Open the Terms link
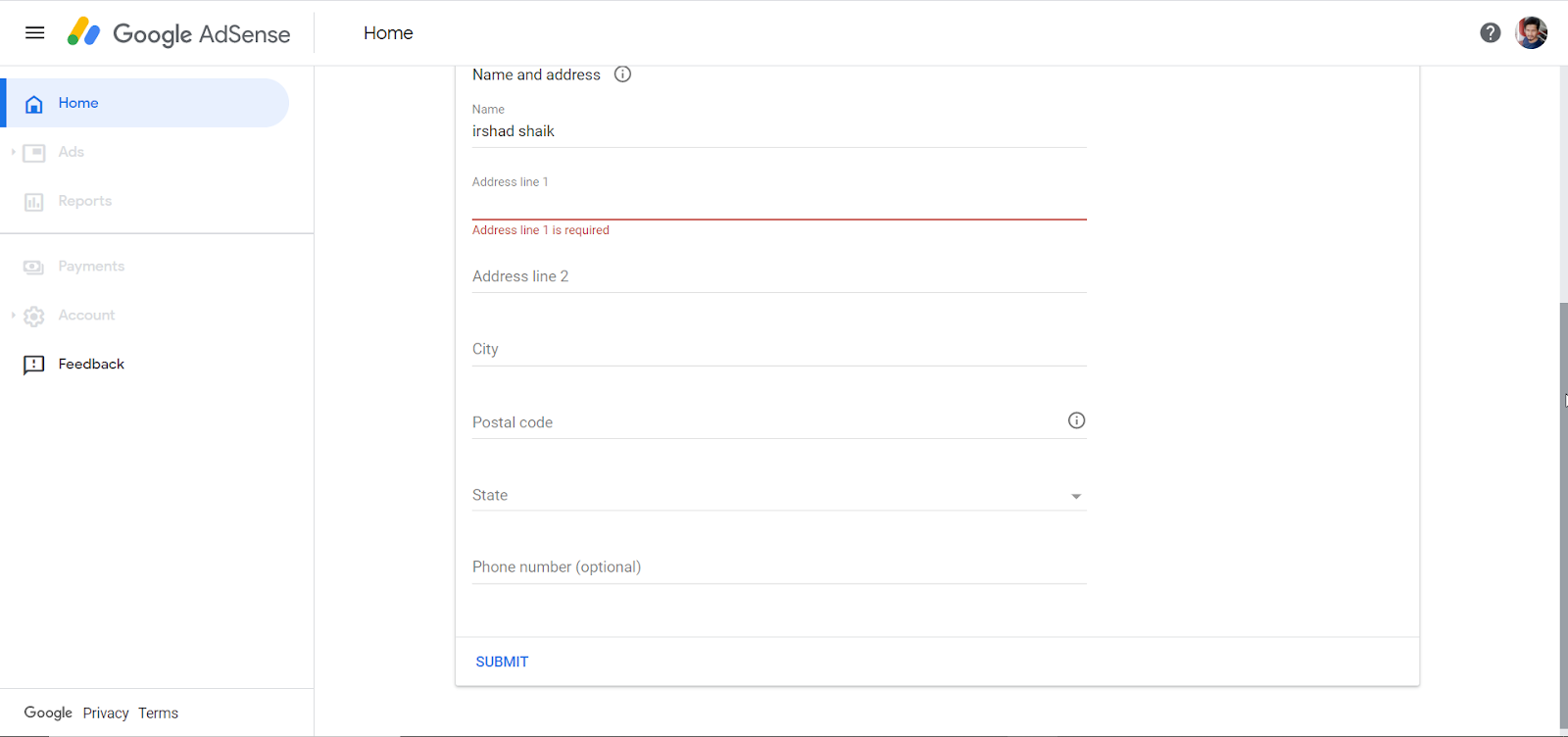 coord(158,713)
